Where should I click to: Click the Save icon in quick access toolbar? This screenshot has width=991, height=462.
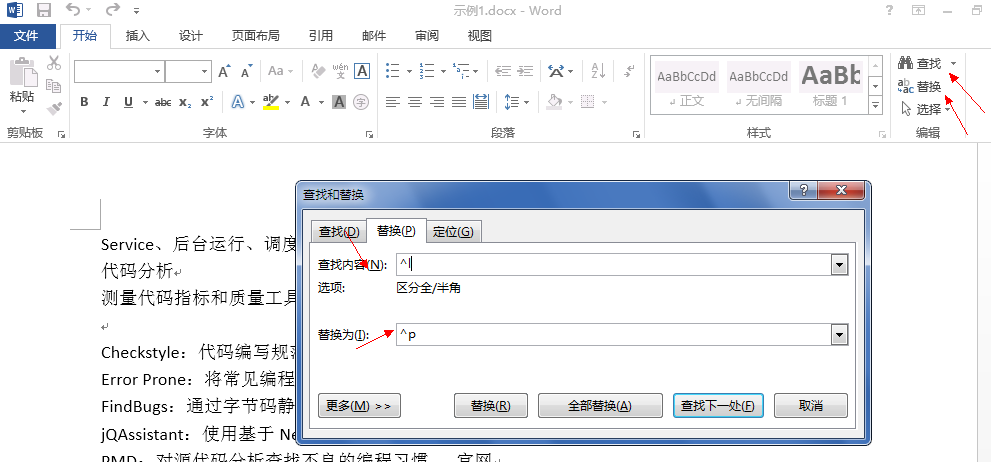44,10
